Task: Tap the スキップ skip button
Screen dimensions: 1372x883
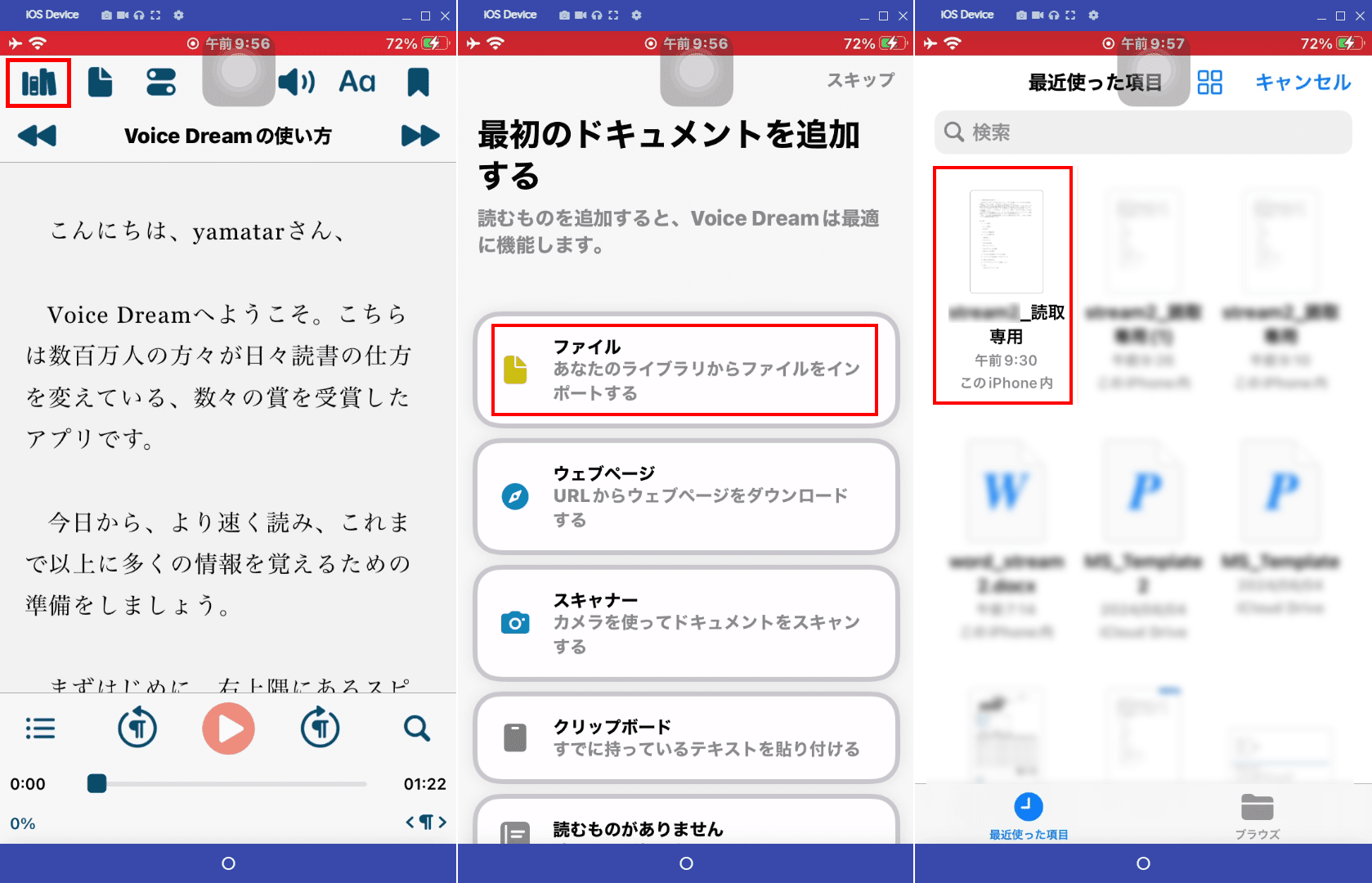Action: click(860, 80)
